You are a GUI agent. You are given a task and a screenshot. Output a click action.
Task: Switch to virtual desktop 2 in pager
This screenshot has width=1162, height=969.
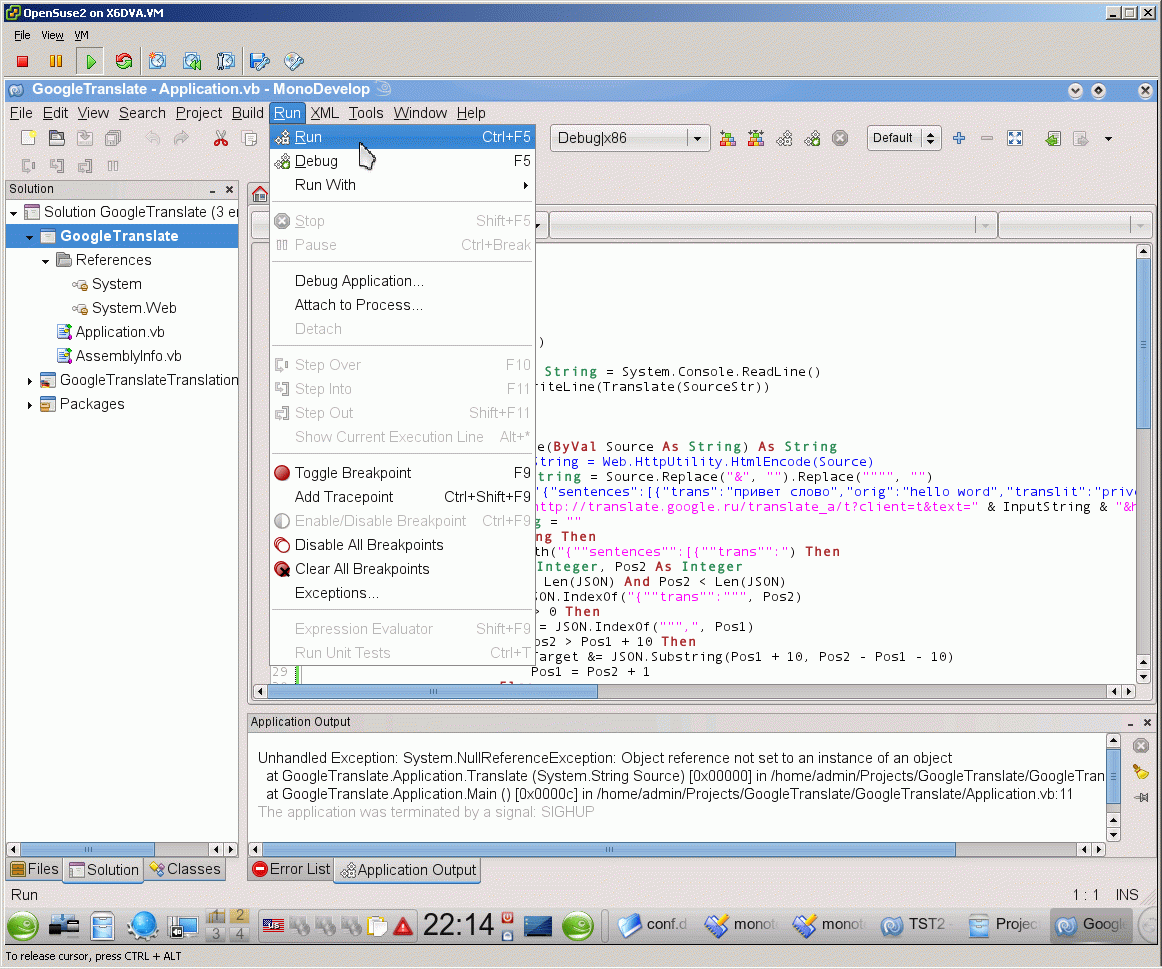pyautogui.click(x=239, y=917)
